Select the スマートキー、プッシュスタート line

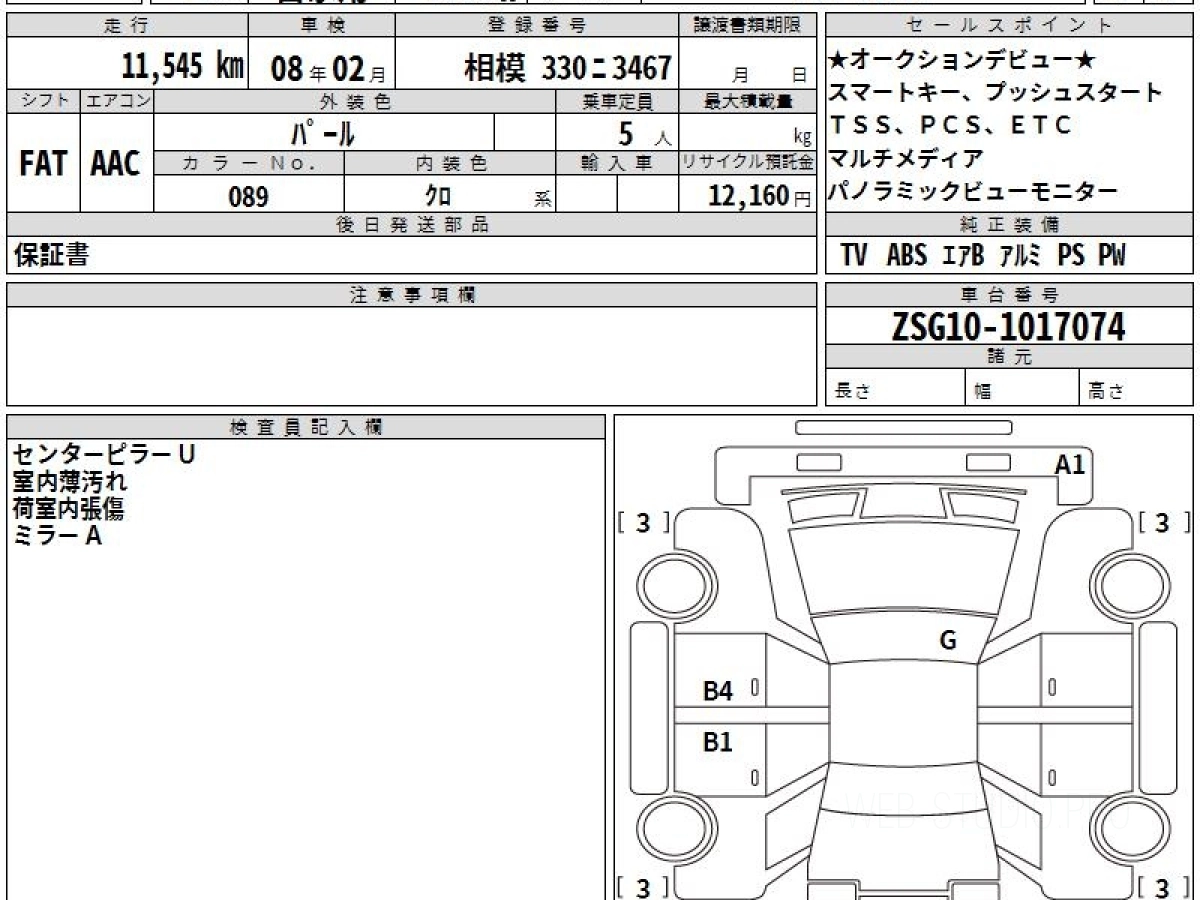996,93
